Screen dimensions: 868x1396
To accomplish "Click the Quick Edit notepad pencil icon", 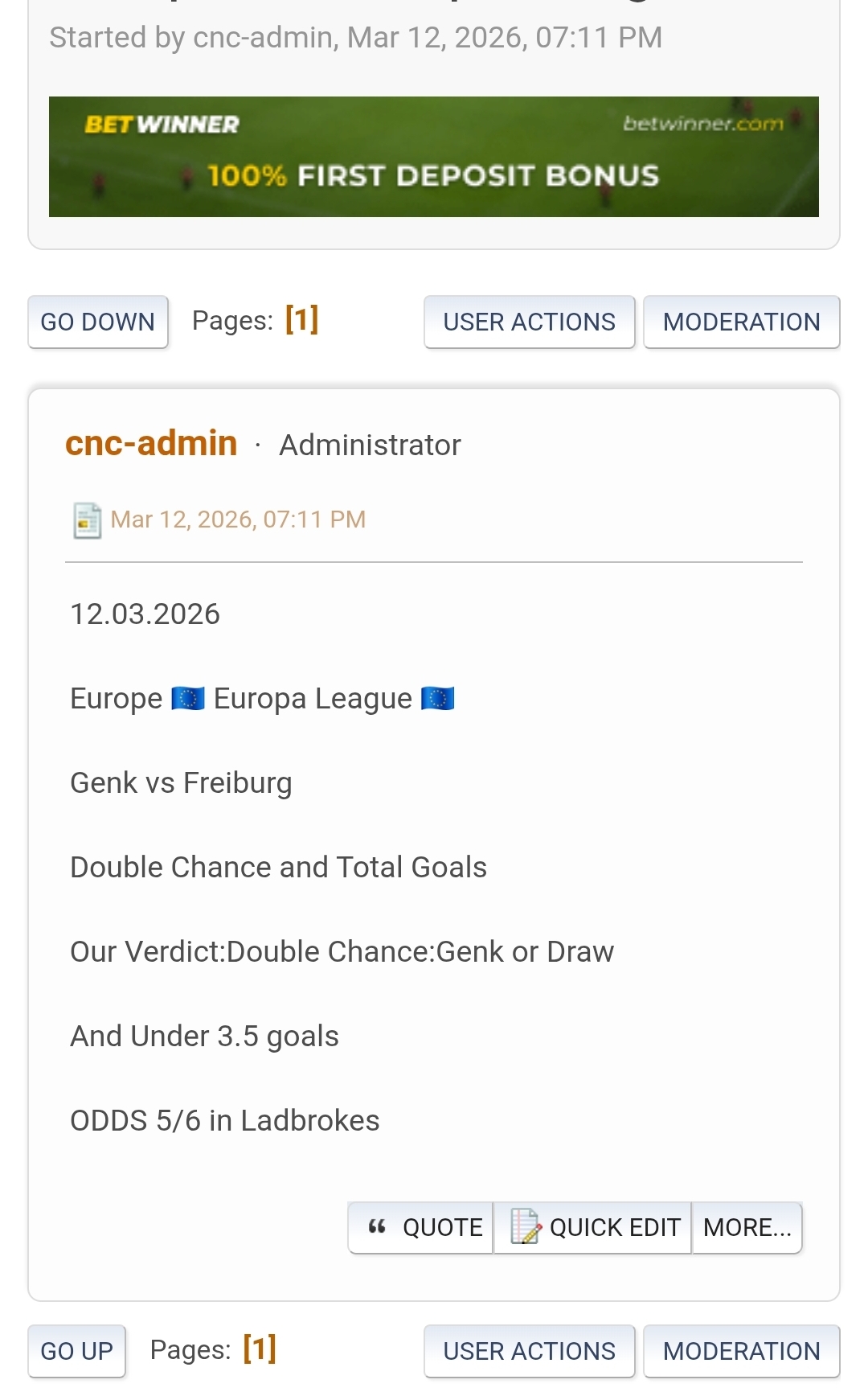I will tap(526, 1227).
